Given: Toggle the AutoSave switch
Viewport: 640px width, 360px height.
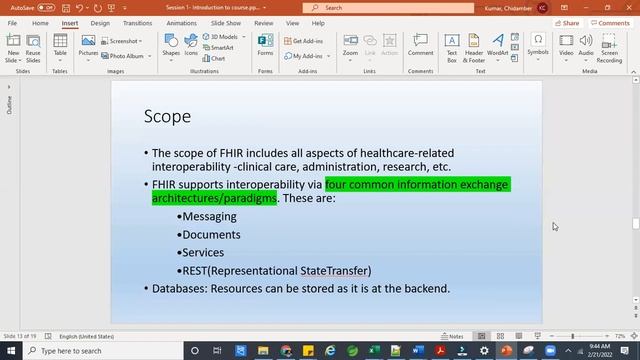Looking at the screenshot, I should 46,8.
